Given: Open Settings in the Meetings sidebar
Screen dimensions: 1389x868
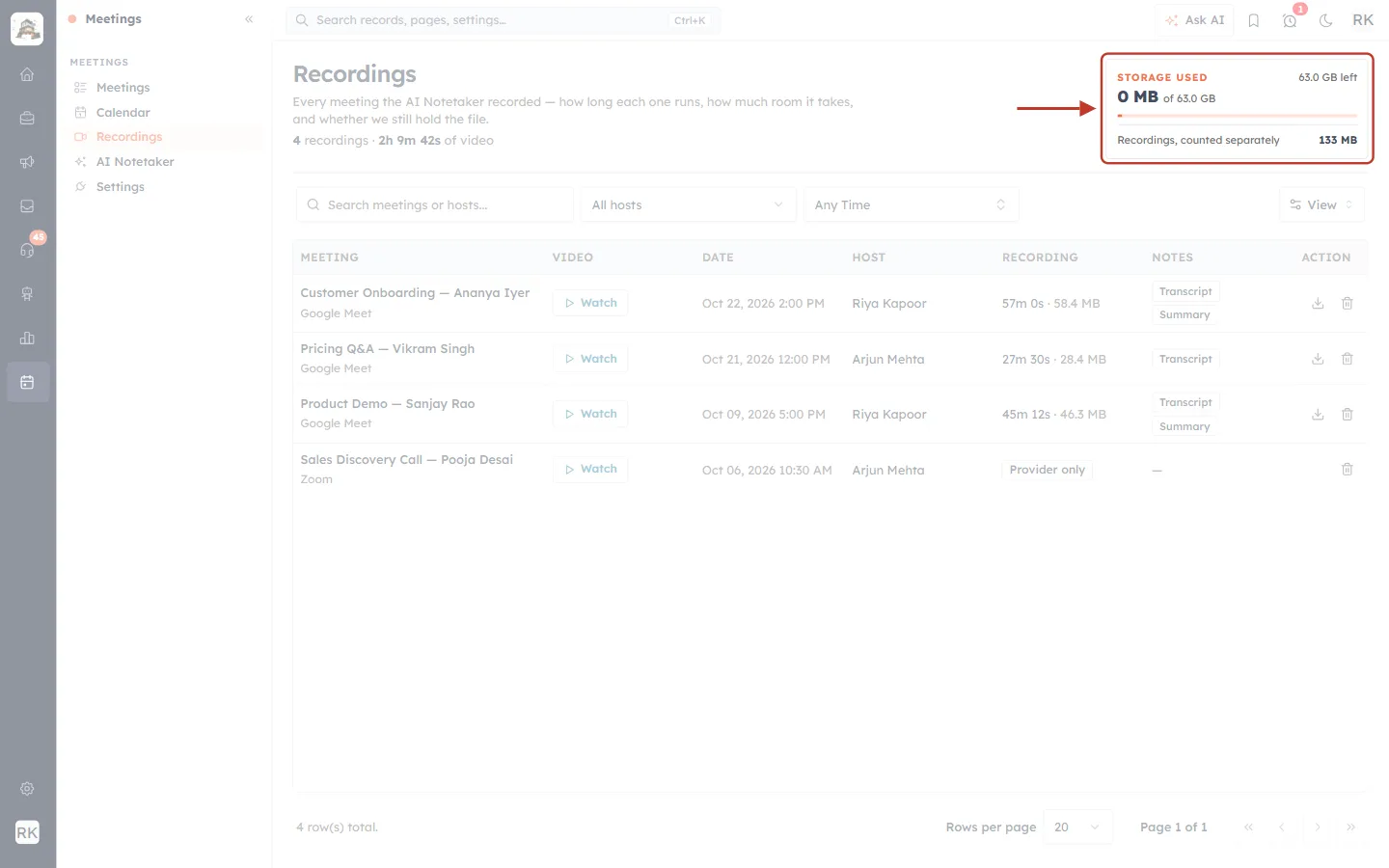Looking at the screenshot, I should coord(121,187).
